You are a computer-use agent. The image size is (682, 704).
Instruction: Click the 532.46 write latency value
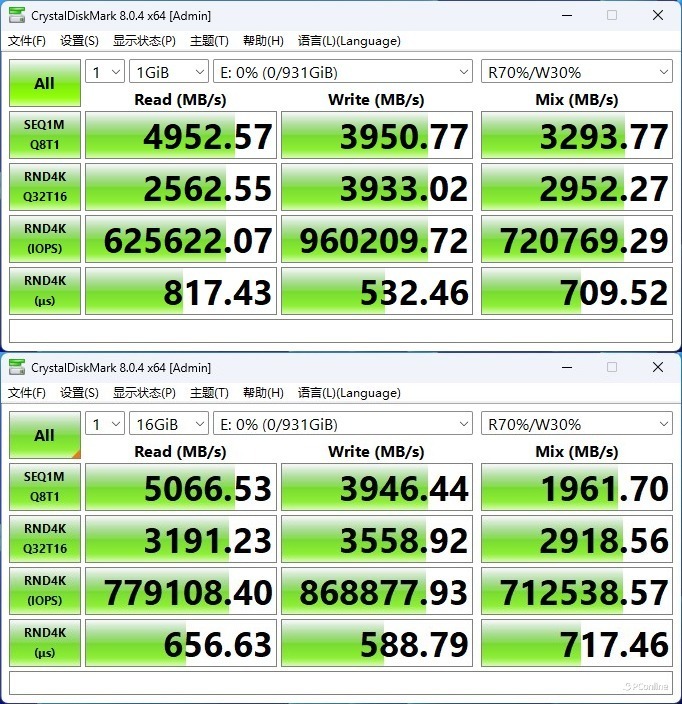pyautogui.click(x=377, y=291)
